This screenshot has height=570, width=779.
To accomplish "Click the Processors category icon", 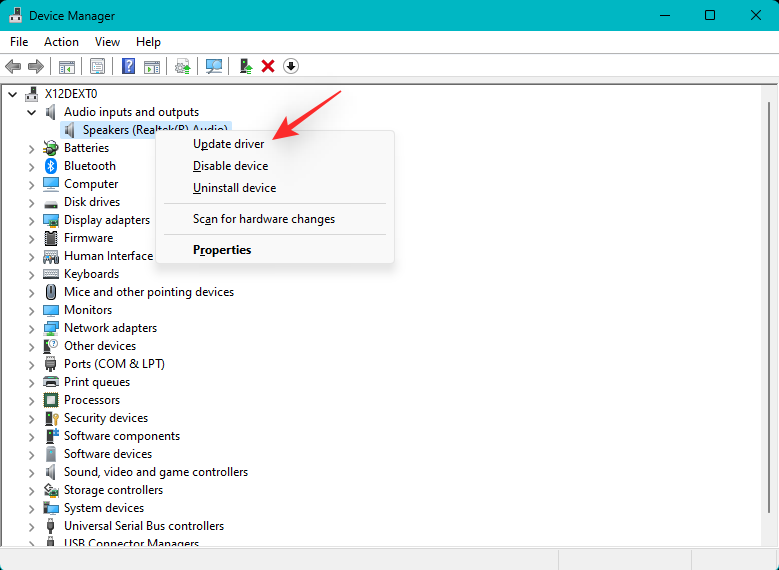I will pos(51,400).
